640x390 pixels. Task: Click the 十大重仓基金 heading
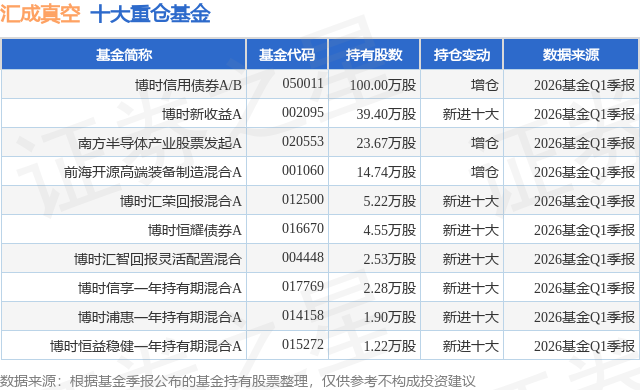click(x=150, y=14)
